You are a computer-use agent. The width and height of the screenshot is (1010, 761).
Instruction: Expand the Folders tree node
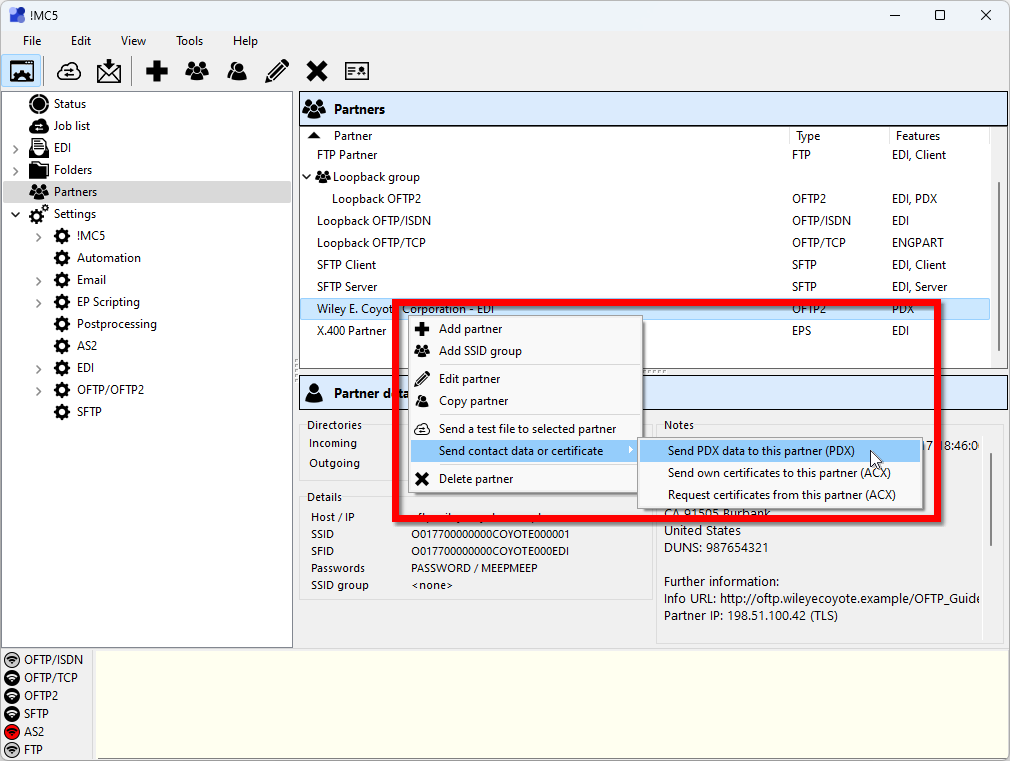15,171
